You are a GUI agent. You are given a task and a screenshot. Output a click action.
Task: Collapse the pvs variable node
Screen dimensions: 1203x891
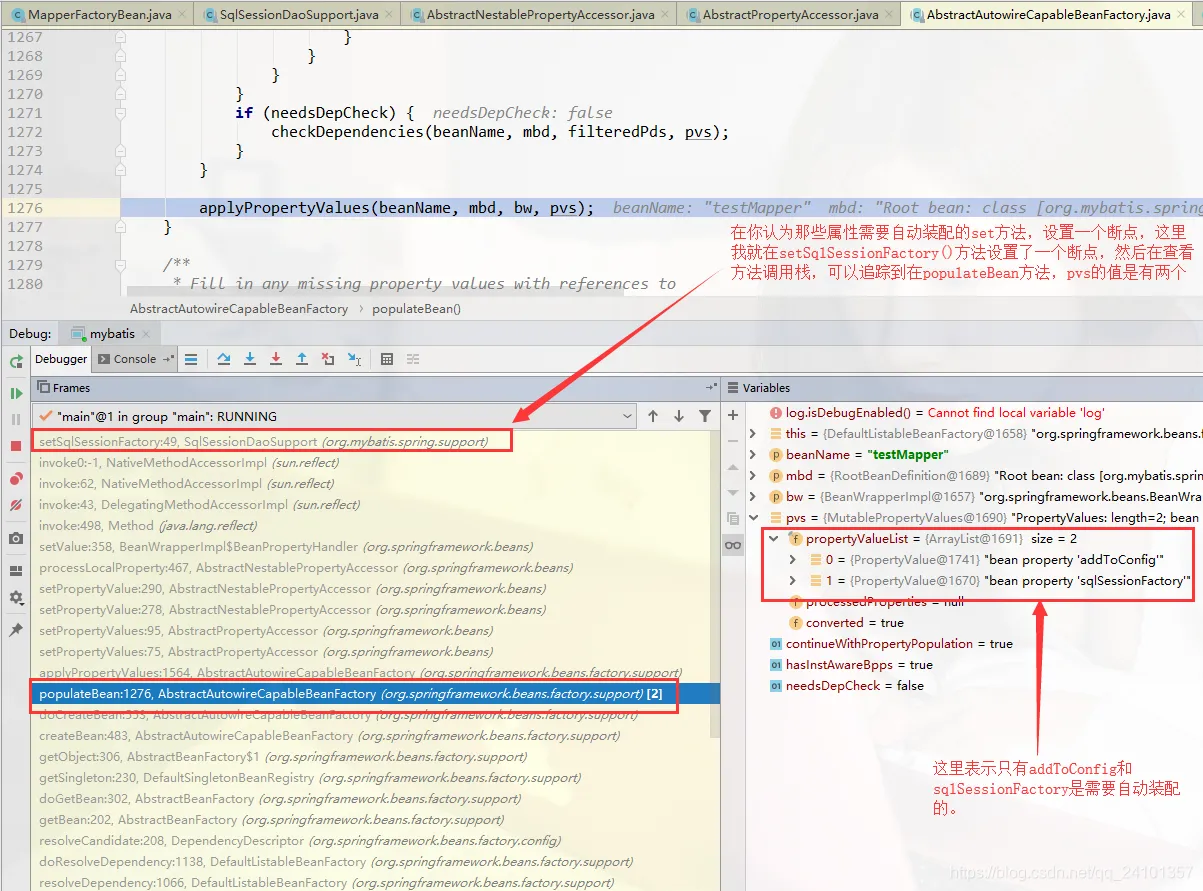753,518
